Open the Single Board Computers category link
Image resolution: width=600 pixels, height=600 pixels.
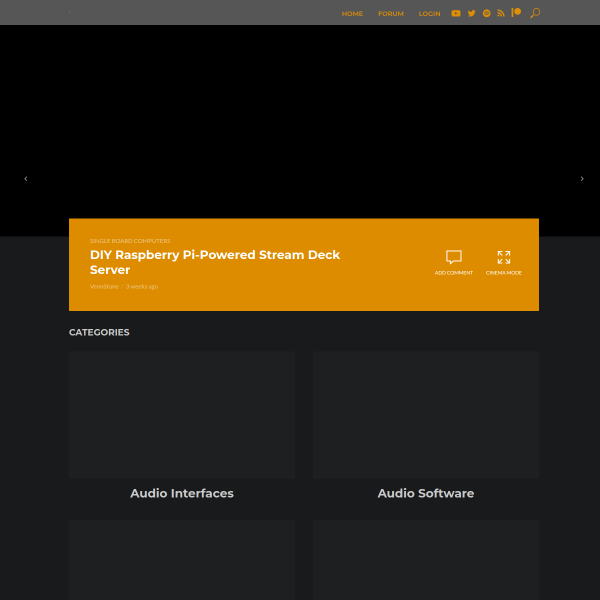(x=130, y=241)
